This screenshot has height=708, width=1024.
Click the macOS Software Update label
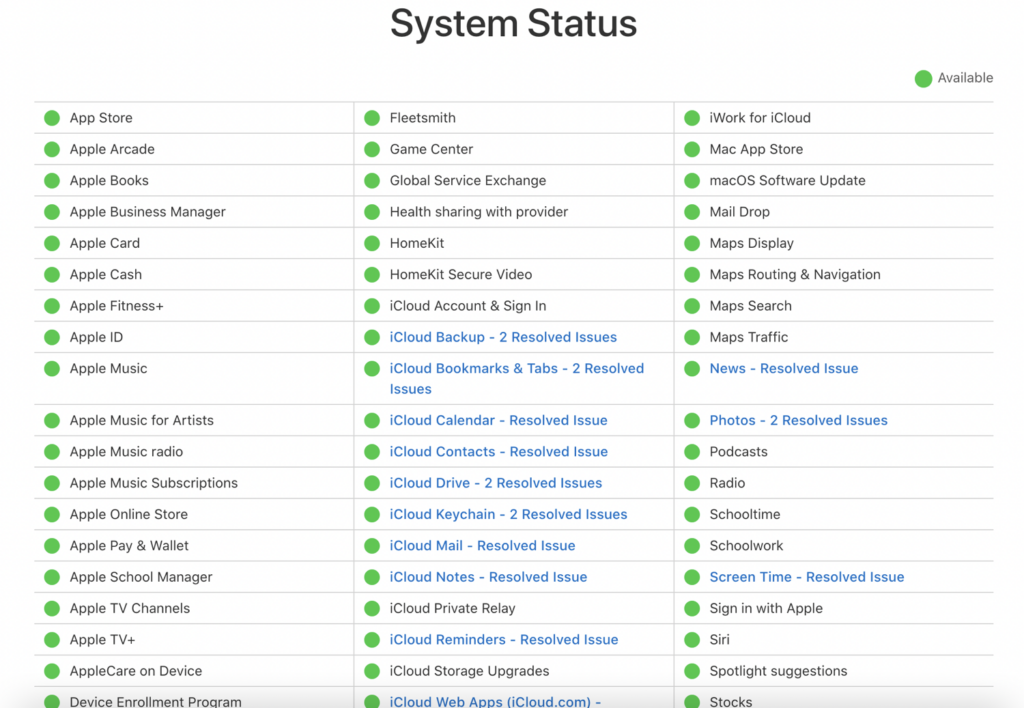click(787, 181)
